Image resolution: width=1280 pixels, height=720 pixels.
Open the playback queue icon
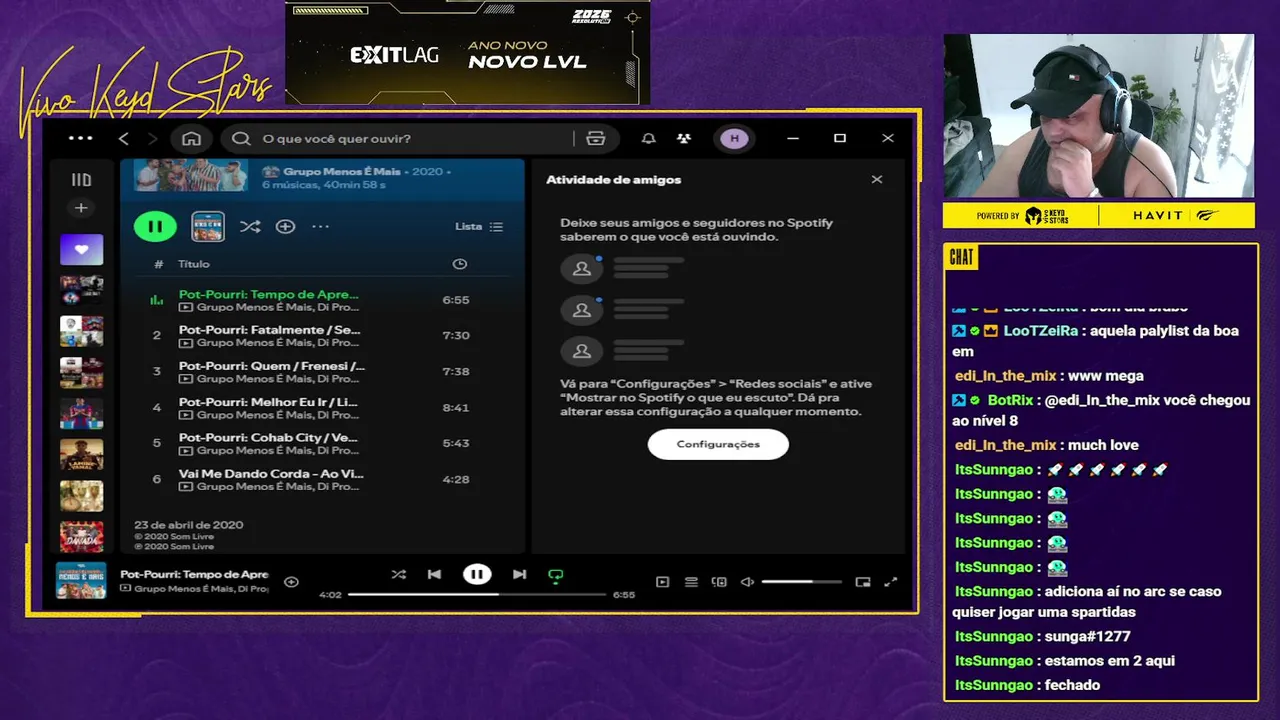[x=690, y=582]
